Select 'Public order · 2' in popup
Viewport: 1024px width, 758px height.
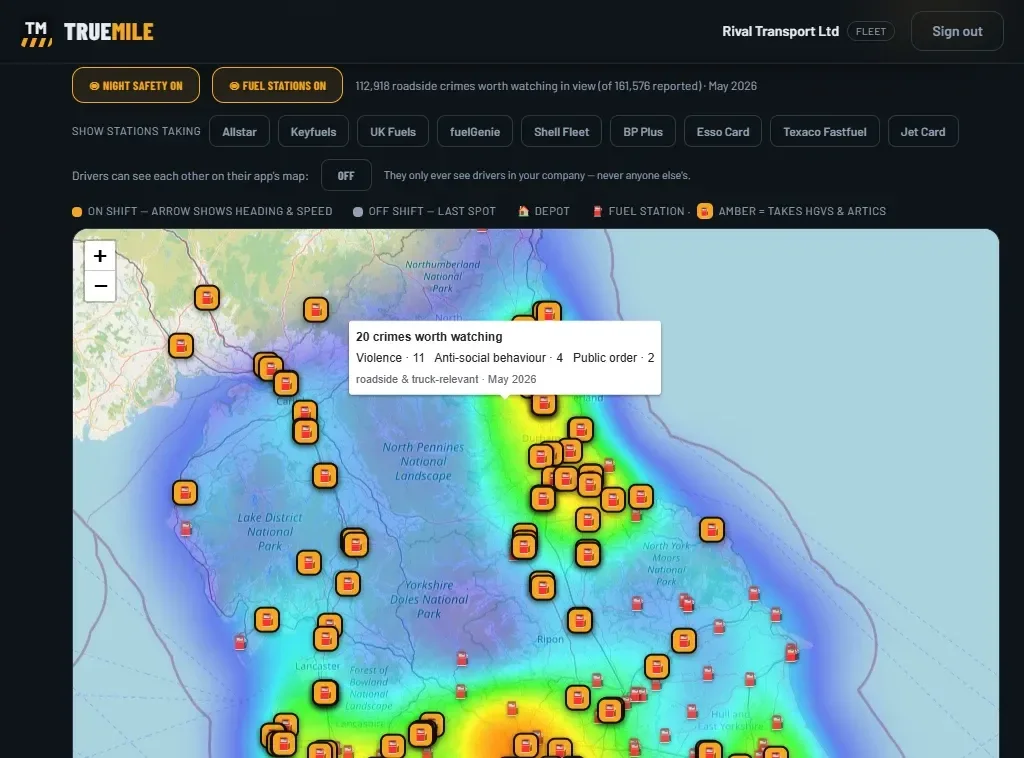coord(613,358)
